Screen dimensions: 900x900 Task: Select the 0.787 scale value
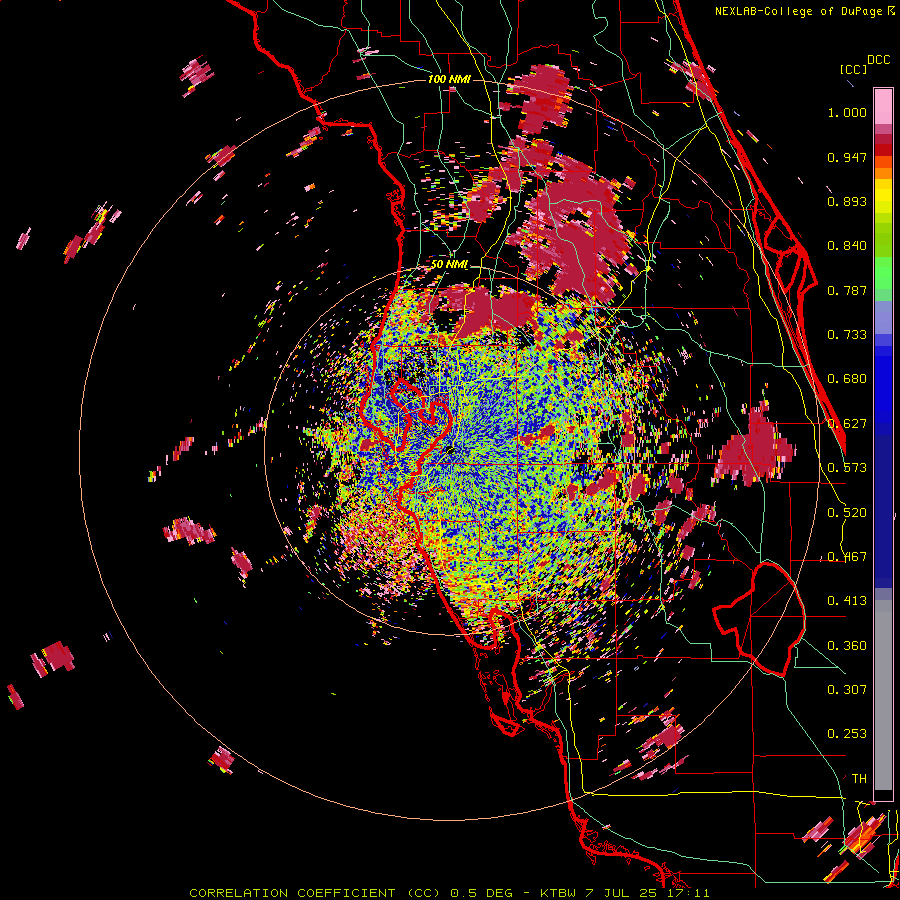click(x=847, y=290)
